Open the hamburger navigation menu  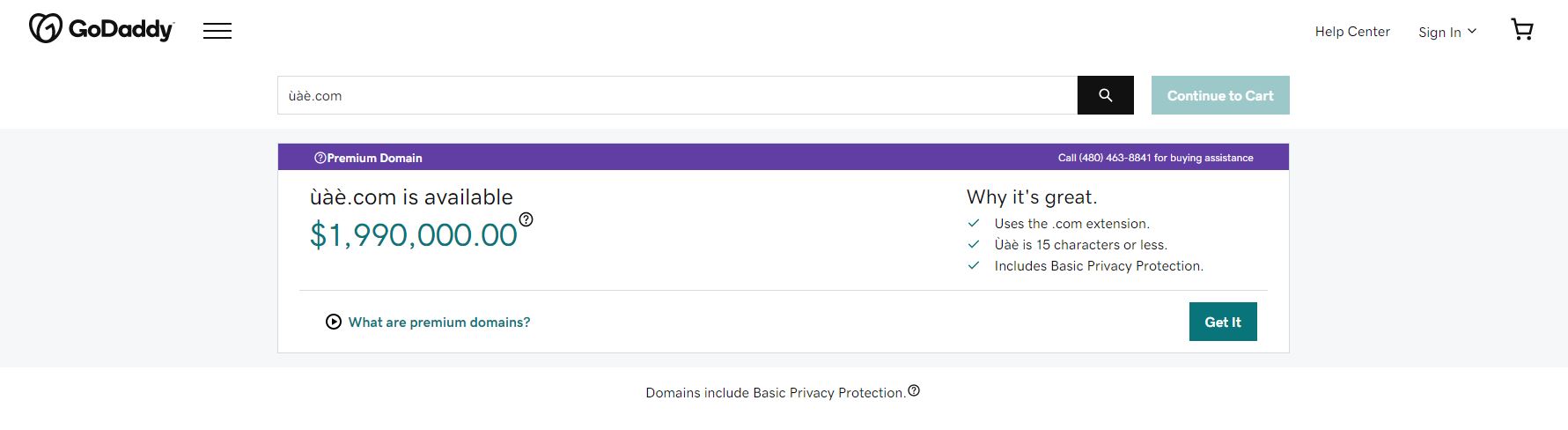pos(217,32)
